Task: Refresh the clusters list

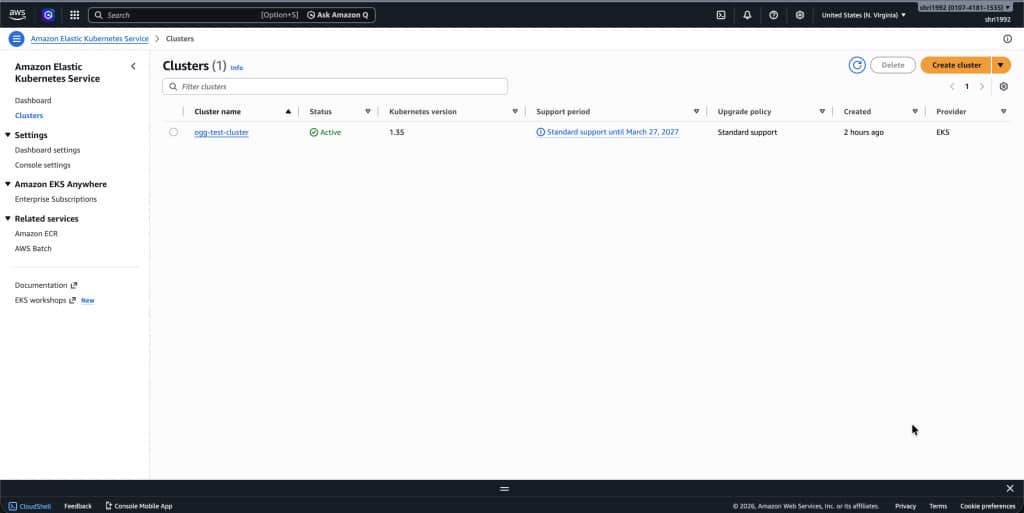Action: [x=857, y=65]
